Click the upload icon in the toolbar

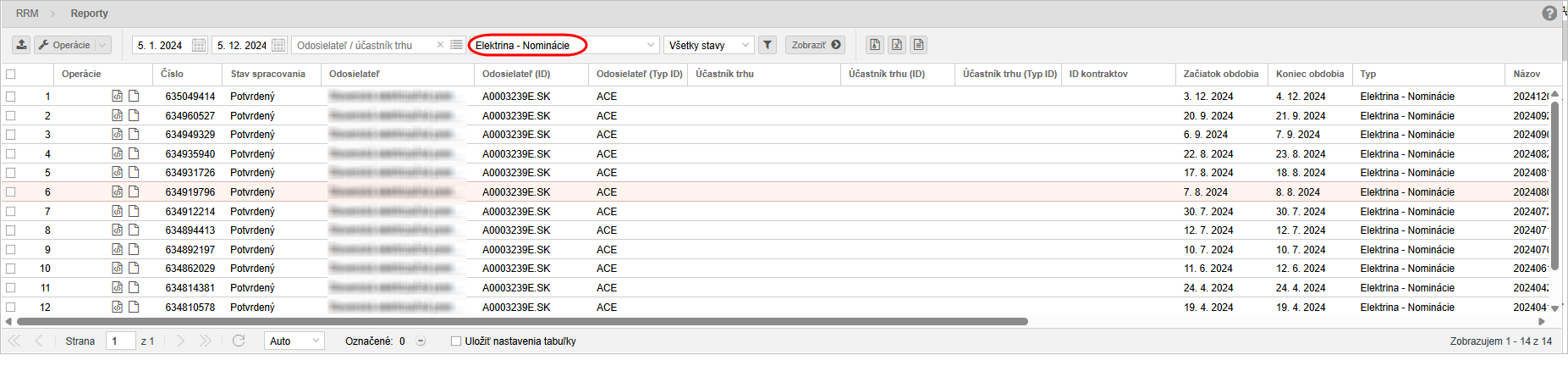[22, 45]
